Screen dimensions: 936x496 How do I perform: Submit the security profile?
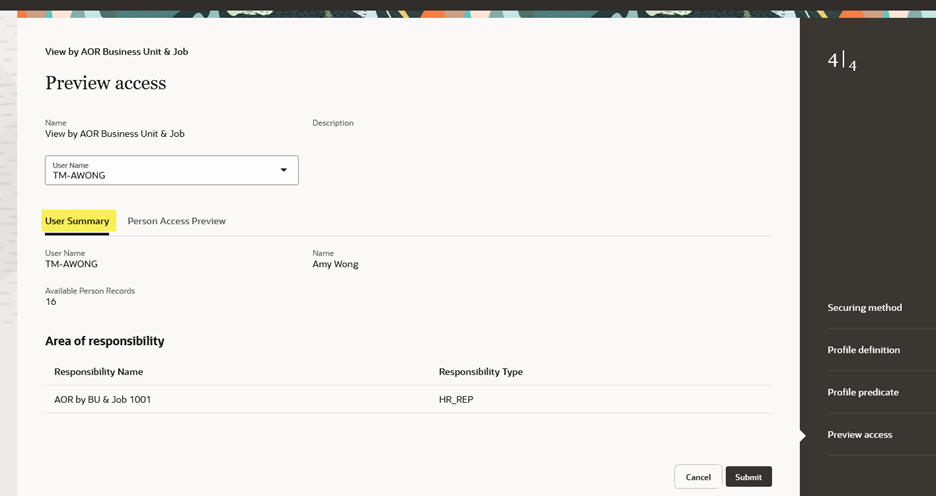coord(749,477)
